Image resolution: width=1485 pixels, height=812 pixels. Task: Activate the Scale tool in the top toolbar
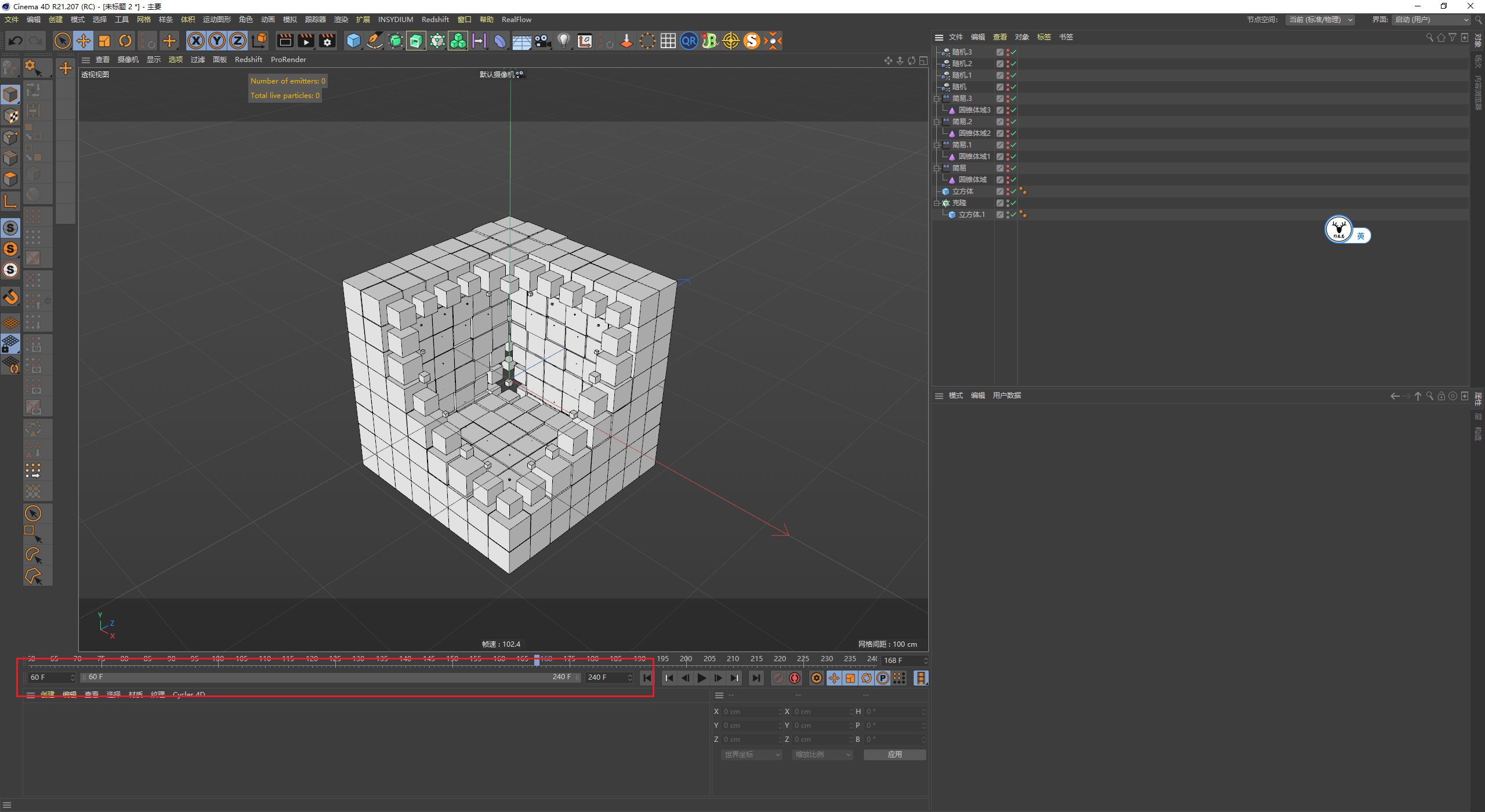click(104, 41)
